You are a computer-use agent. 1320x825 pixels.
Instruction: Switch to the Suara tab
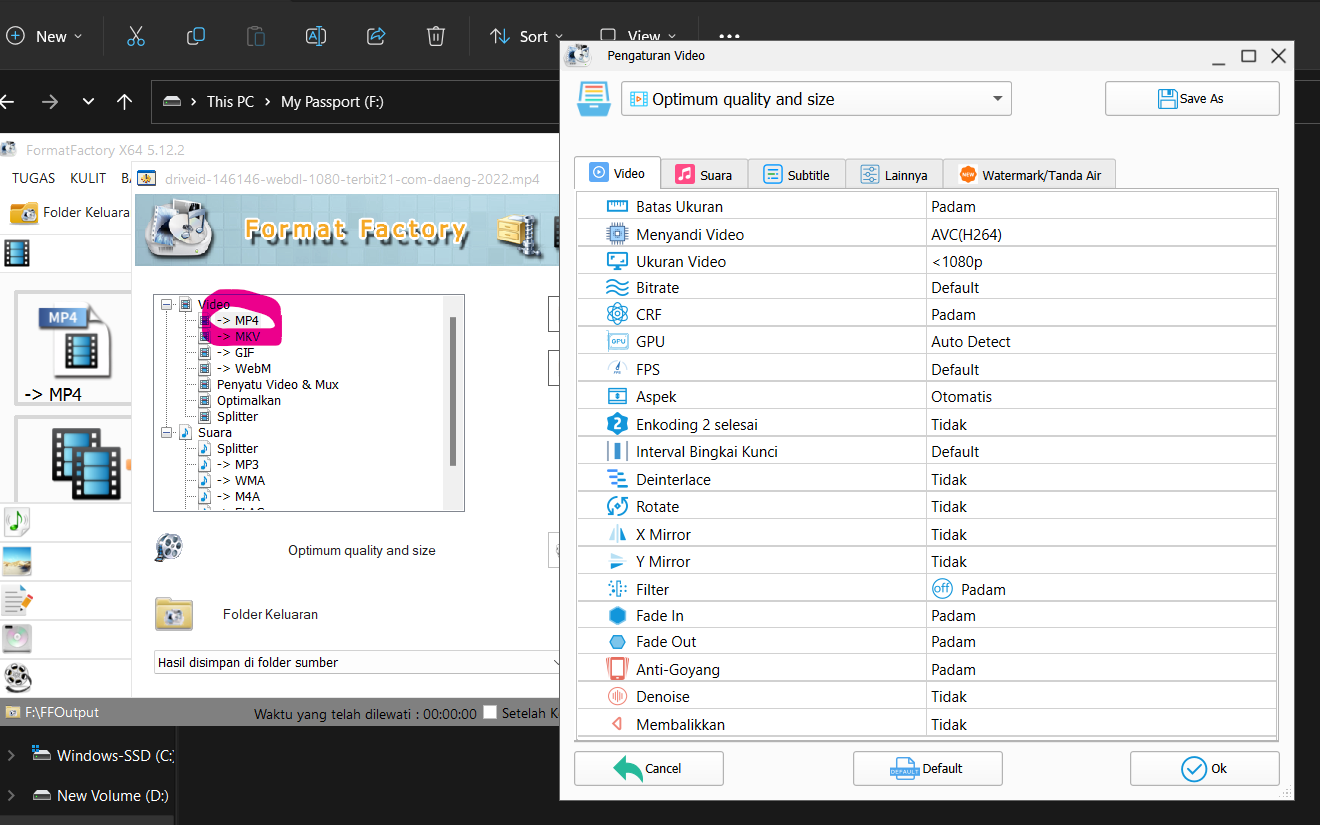pos(704,174)
